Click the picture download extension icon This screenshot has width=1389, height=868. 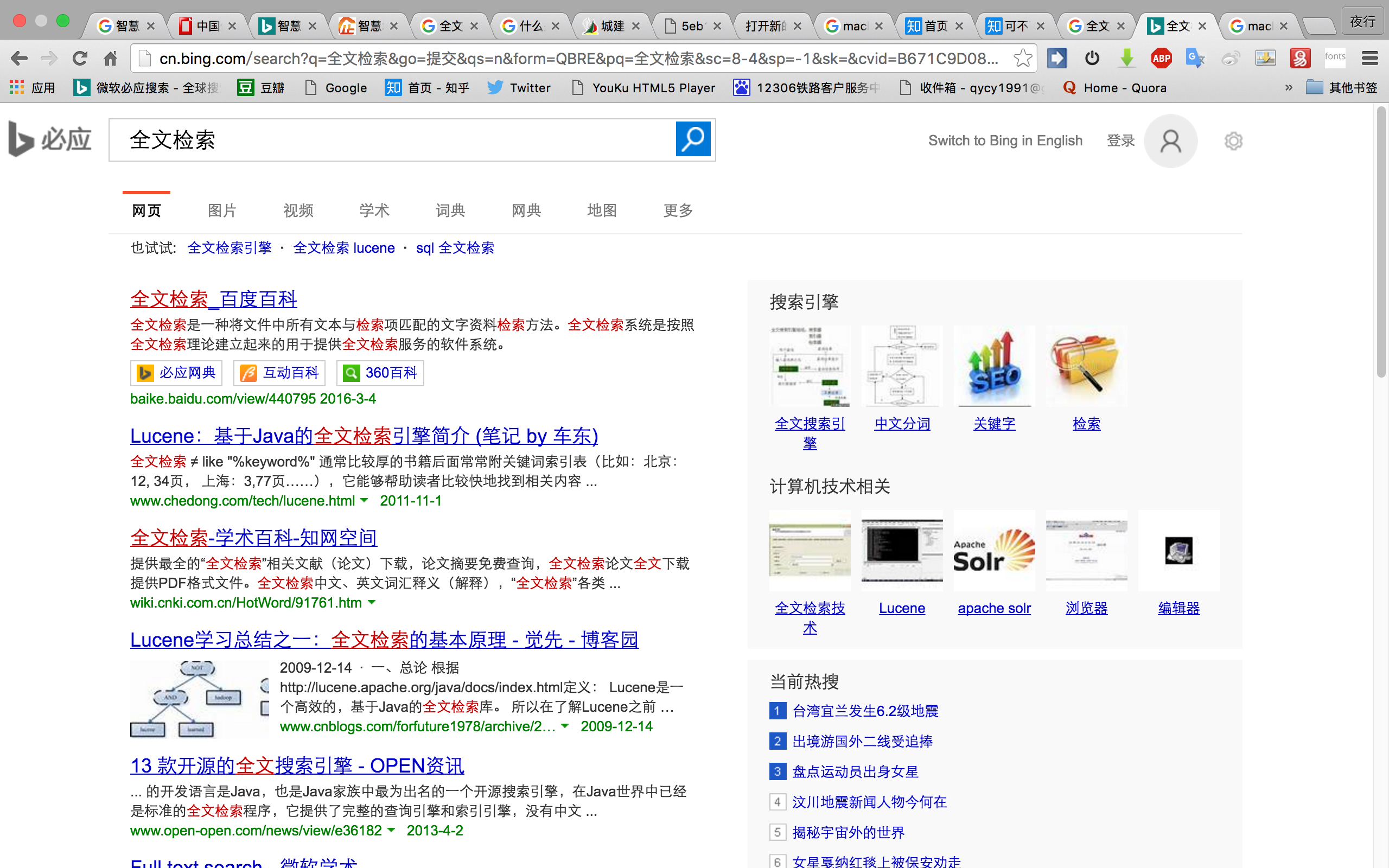[x=1265, y=58]
